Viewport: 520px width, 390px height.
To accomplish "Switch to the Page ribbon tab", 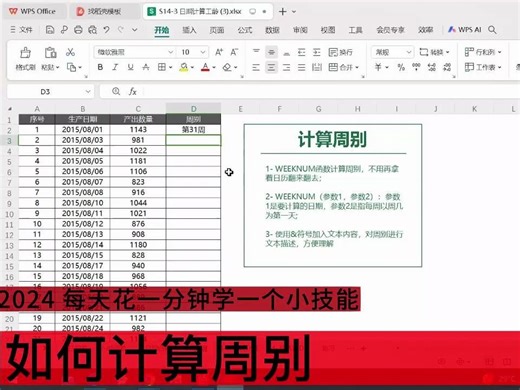I will tap(217, 30).
